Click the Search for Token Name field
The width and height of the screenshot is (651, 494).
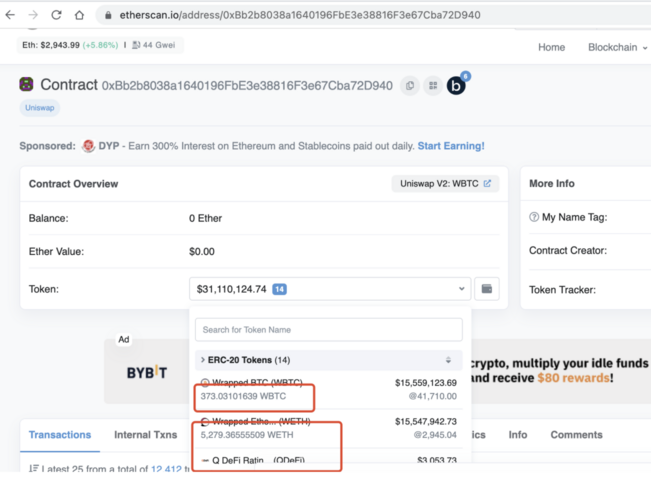[x=328, y=329]
